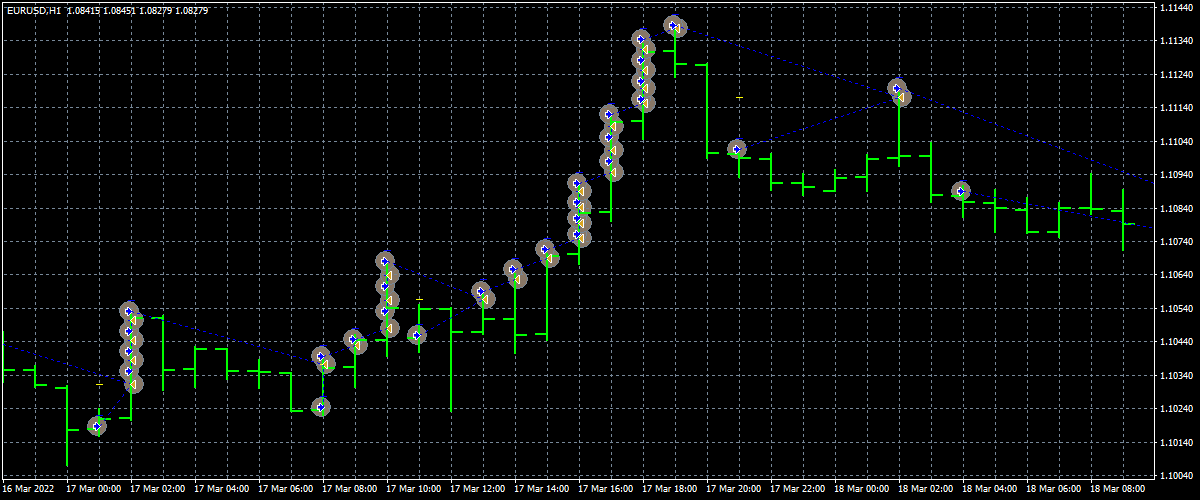The height and width of the screenshot is (500, 1200).
Task: Click the 17 Mar 08:00 time label
Action: coord(349,490)
